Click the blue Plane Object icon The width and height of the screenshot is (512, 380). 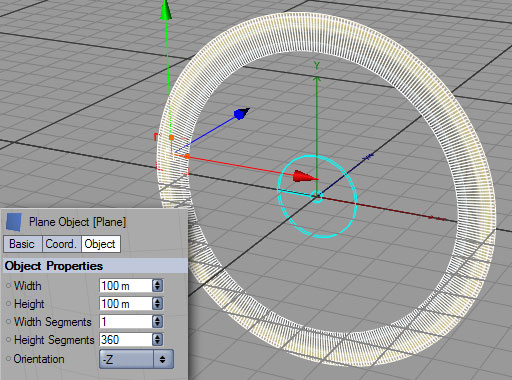14,222
